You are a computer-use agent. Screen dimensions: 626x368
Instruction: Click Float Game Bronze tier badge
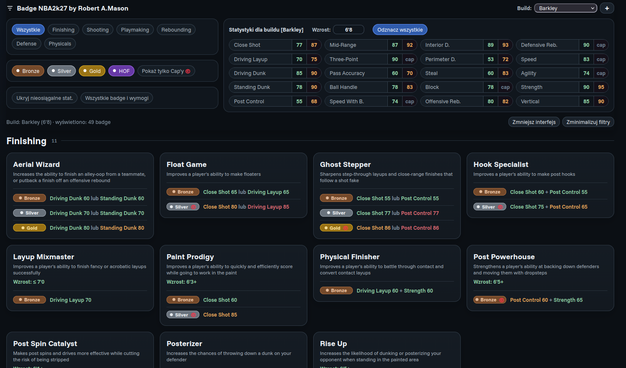coord(183,192)
